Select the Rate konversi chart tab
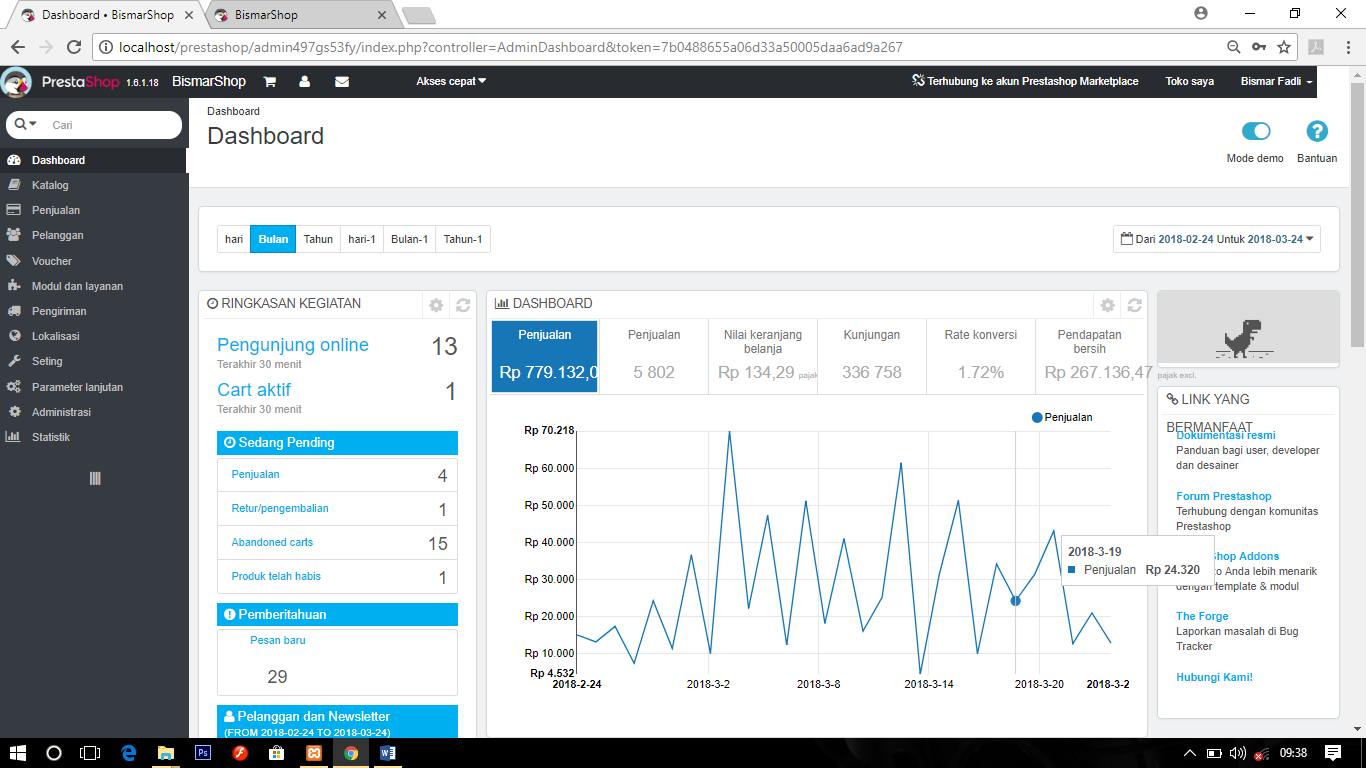This screenshot has height=768, width=1366. 981,356
